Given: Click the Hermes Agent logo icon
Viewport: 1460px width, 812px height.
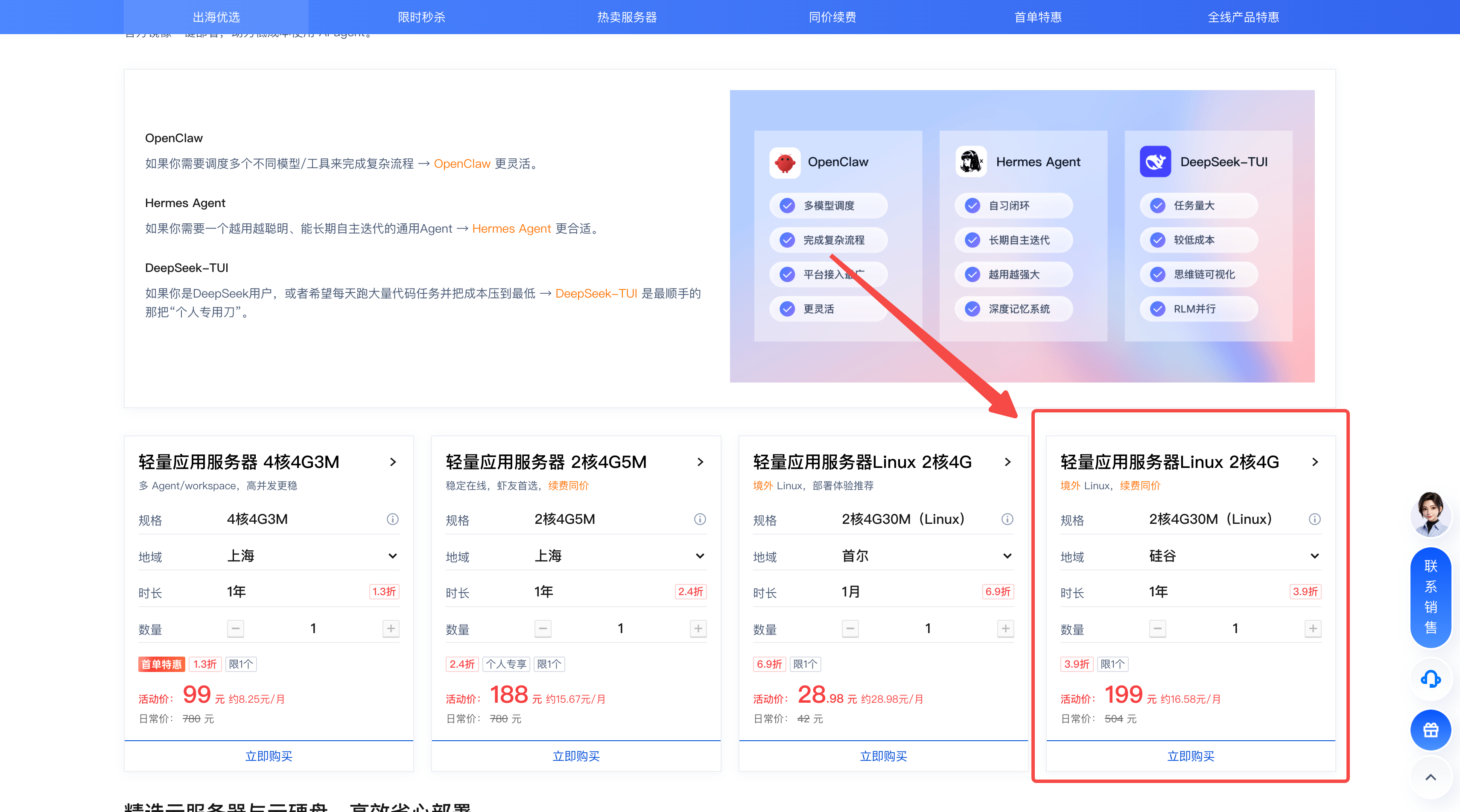Looking at the screenshot, I should point(970,162).
